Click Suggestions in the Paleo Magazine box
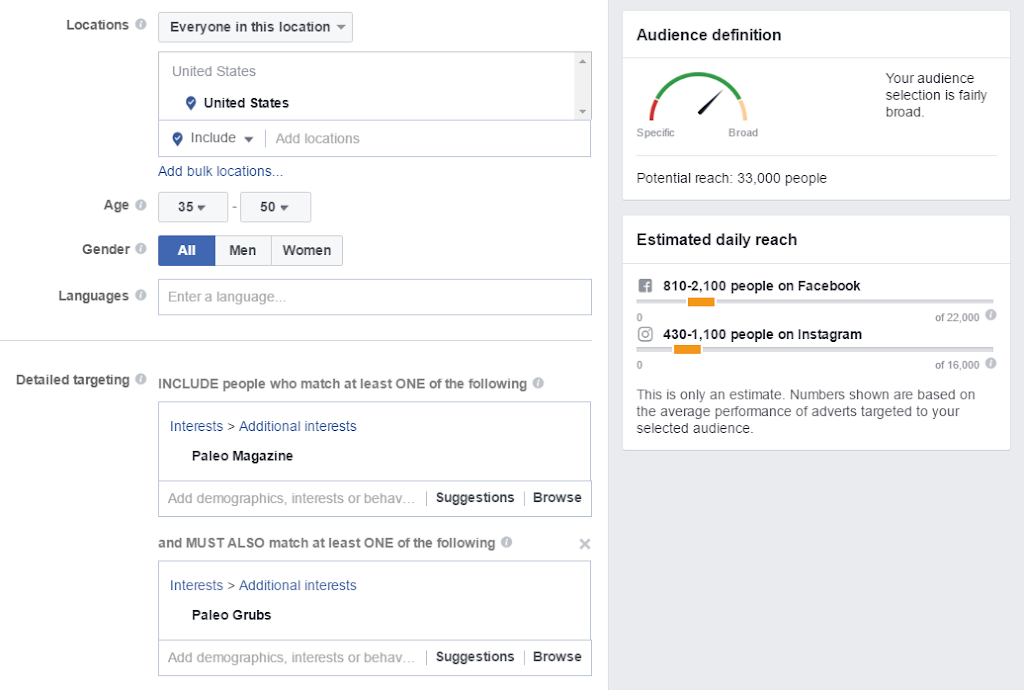Image resolution: width=1024 pixels, height=690 pixels. [x=475, y=497]
